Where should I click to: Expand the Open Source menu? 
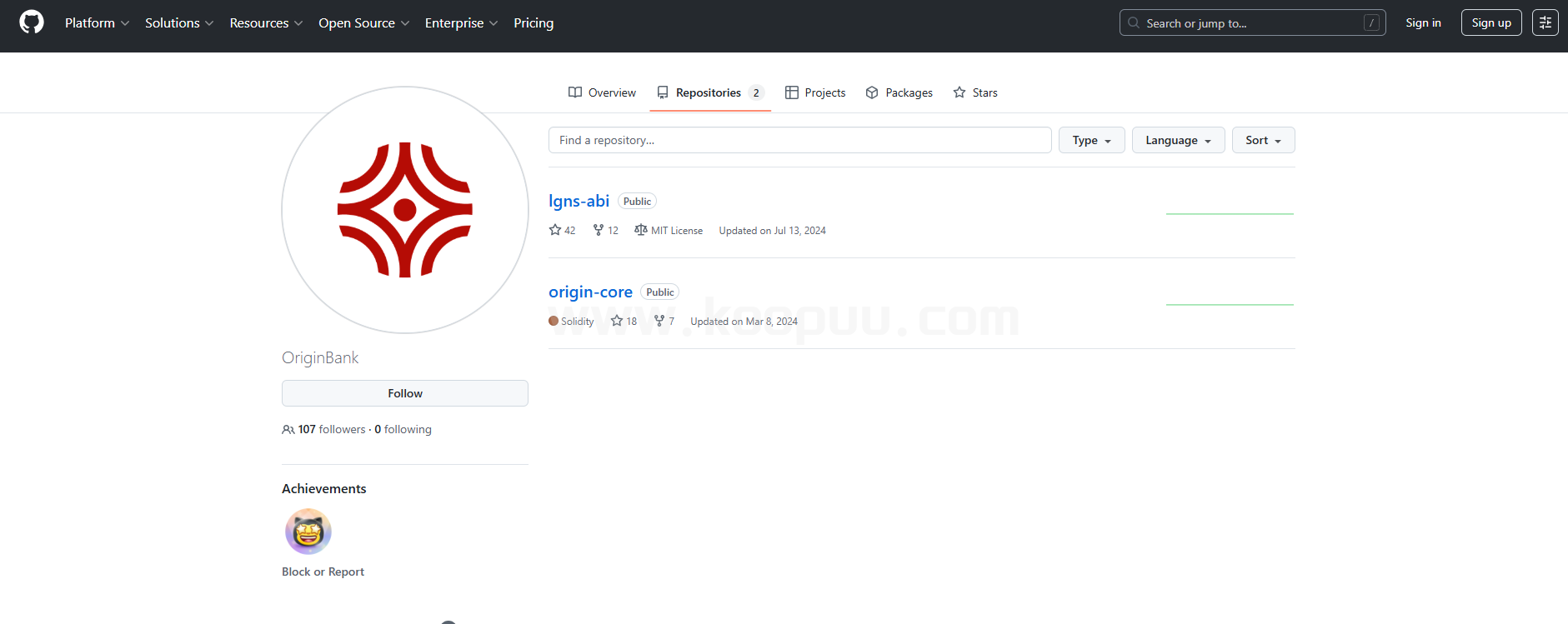(x=363, y=23)
